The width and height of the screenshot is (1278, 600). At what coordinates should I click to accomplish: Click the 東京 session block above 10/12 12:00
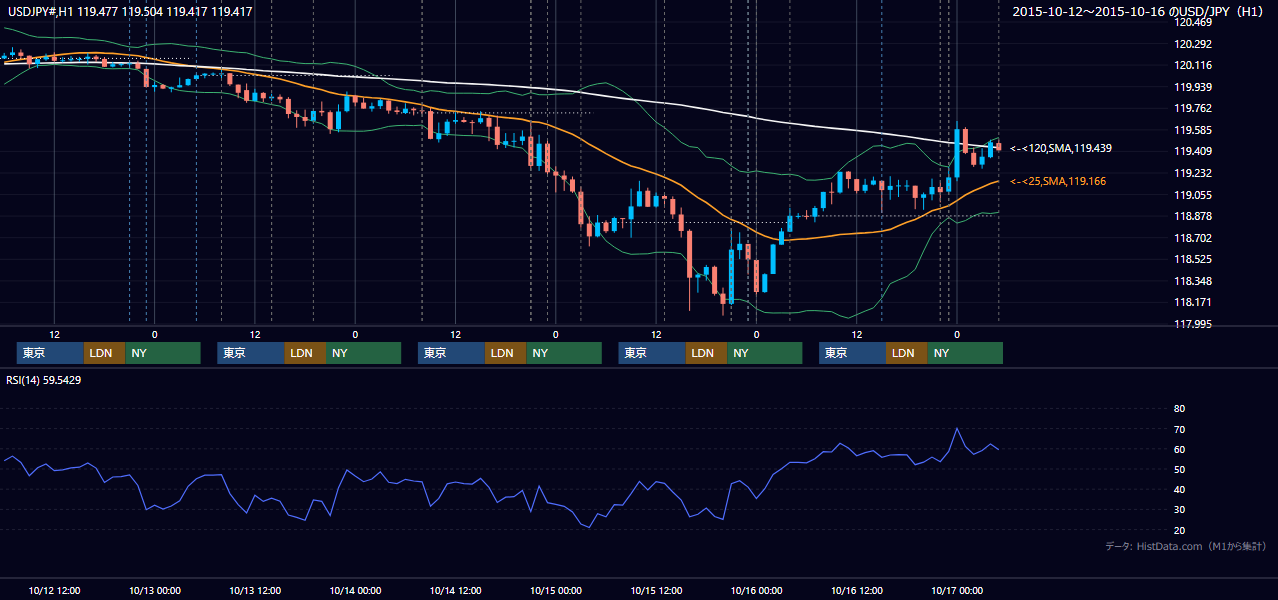[x=51, y=353]
